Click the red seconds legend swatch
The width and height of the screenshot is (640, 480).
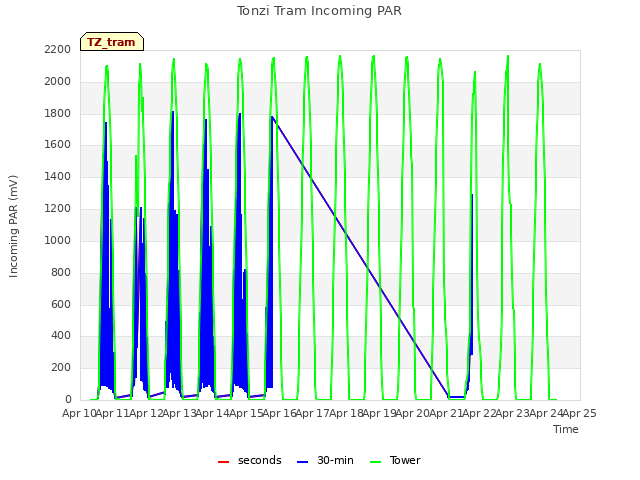pyautogui.click(x=224, y=462)
